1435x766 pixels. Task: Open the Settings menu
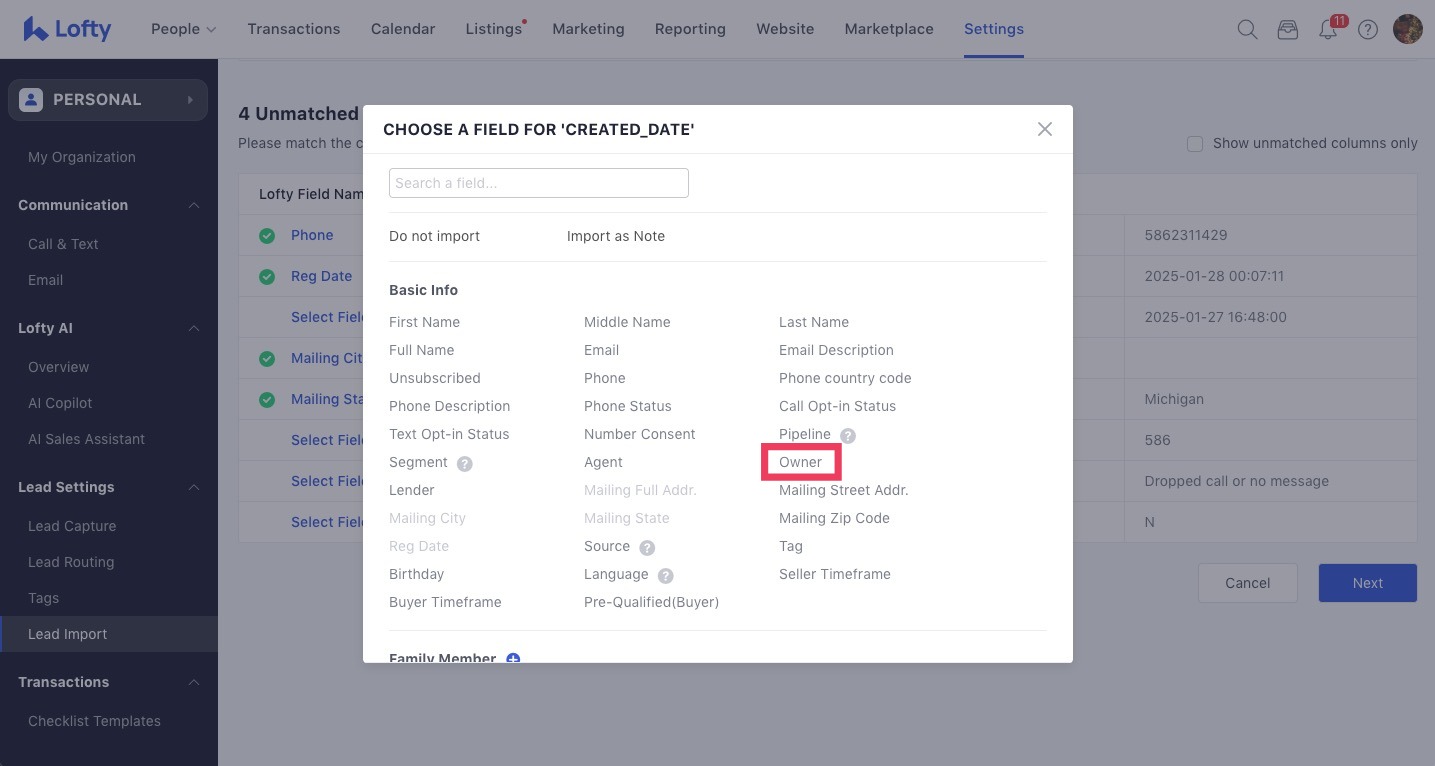click(994, 29)
